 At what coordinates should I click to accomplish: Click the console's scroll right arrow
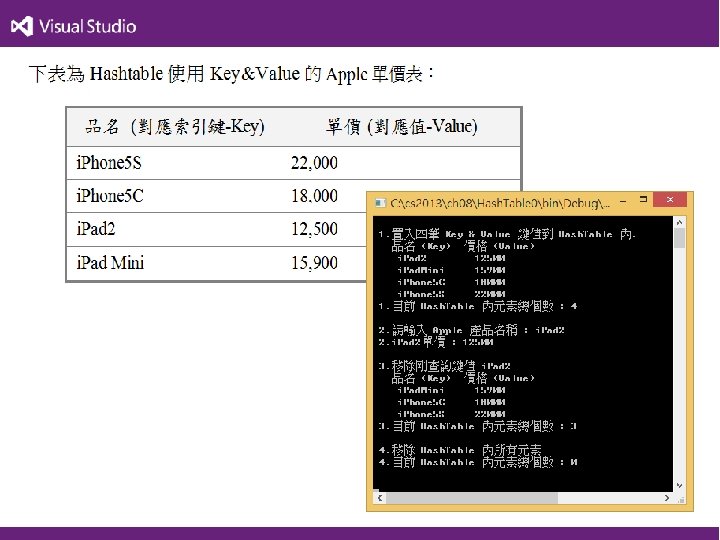pyautogui.click(x=667, y=498)
